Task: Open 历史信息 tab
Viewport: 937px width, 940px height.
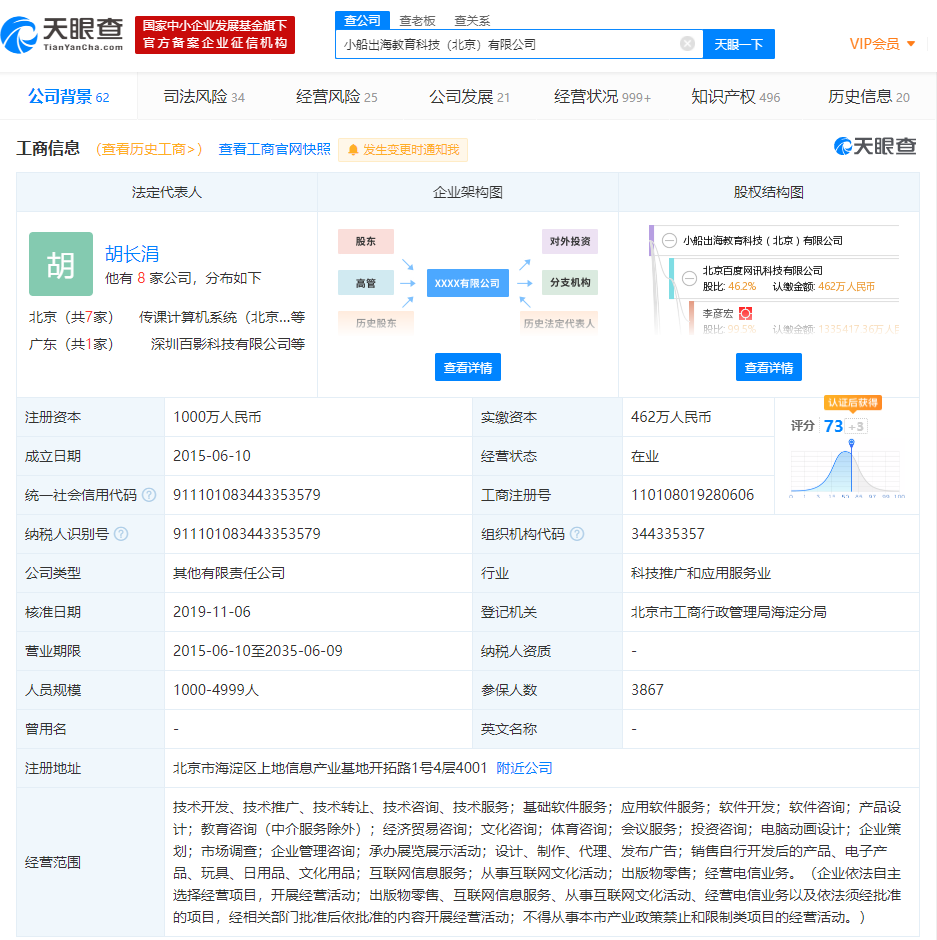Action: click(x=868, y=97)
